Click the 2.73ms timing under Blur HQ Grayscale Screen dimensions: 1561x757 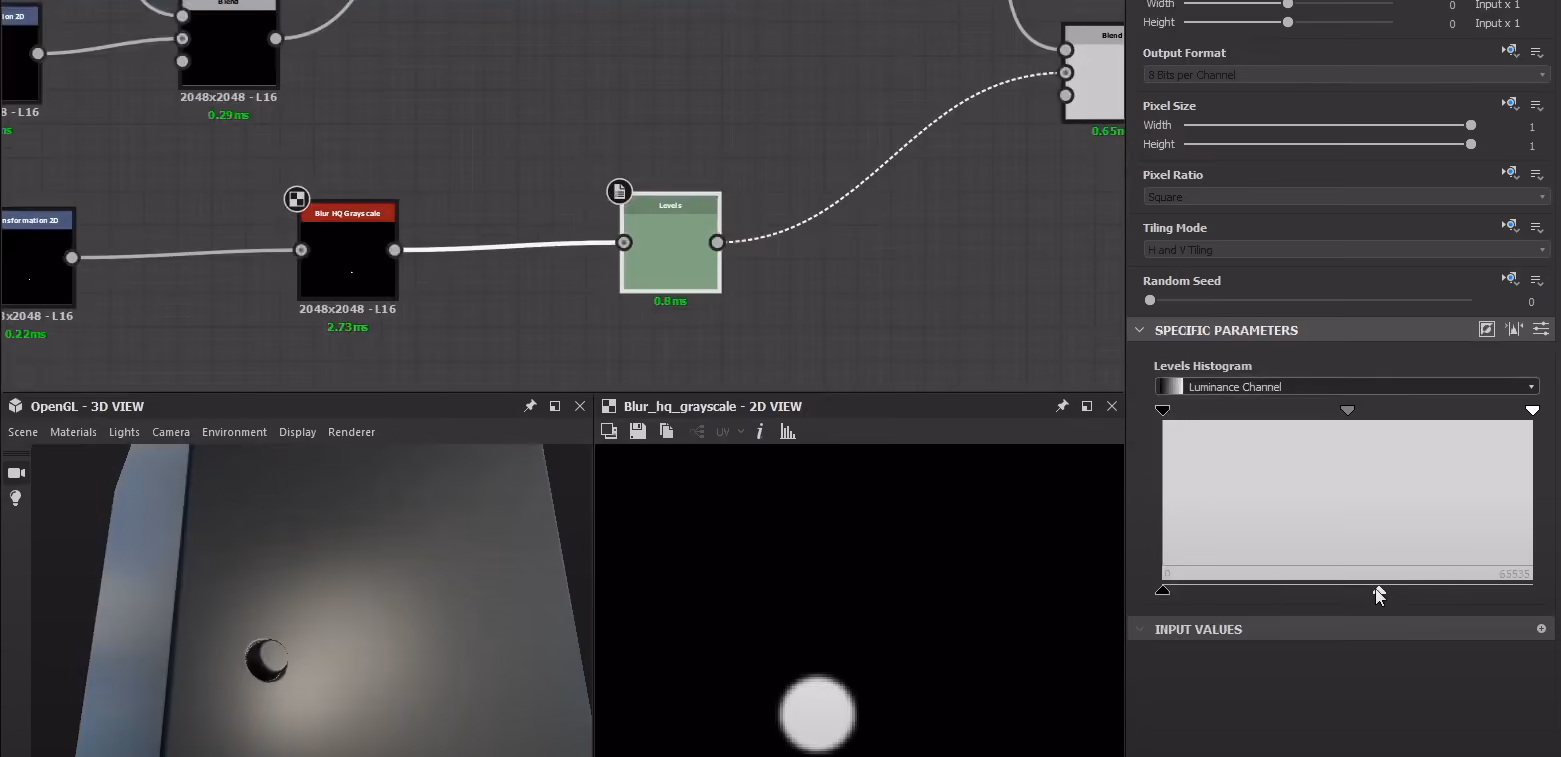point(347,327)
